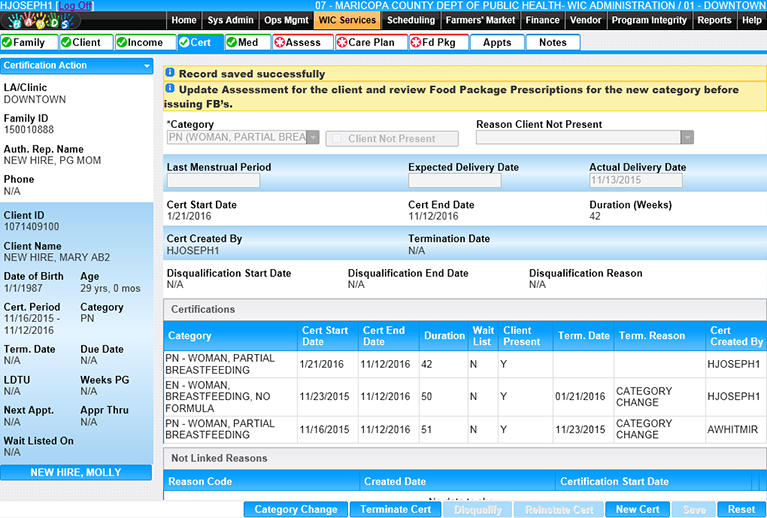The image size is (767, 518).
Task: Click the red asterisk icon on Fd Pkg tab
Action: (x=415, y=43)
